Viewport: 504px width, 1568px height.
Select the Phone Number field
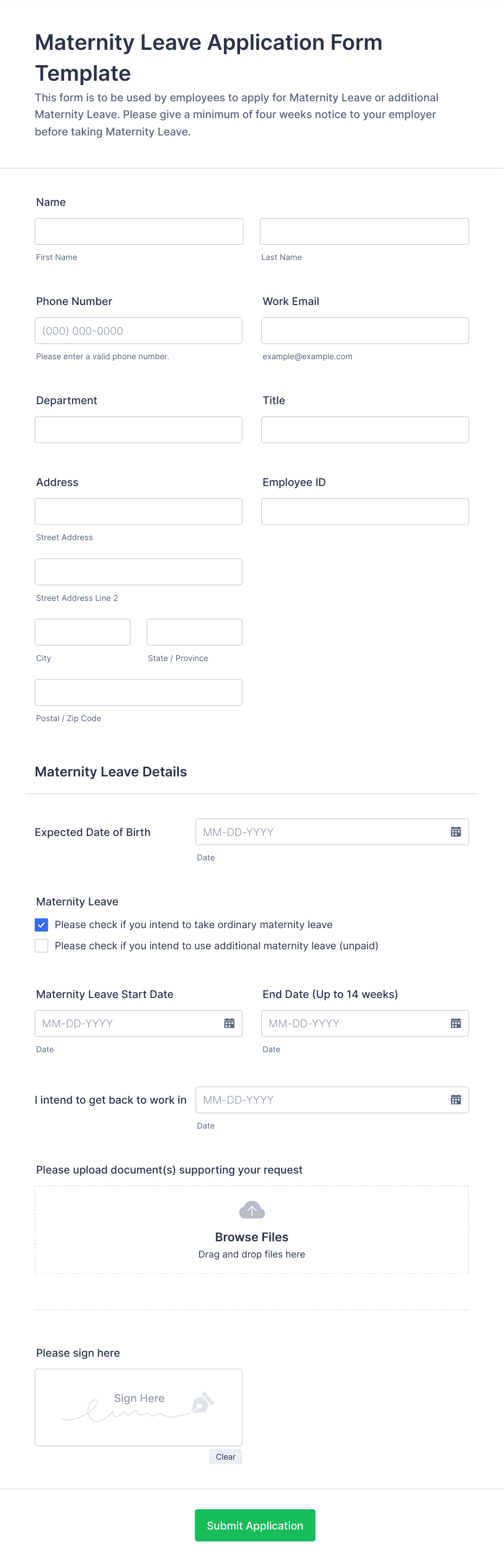pos(138,331)
